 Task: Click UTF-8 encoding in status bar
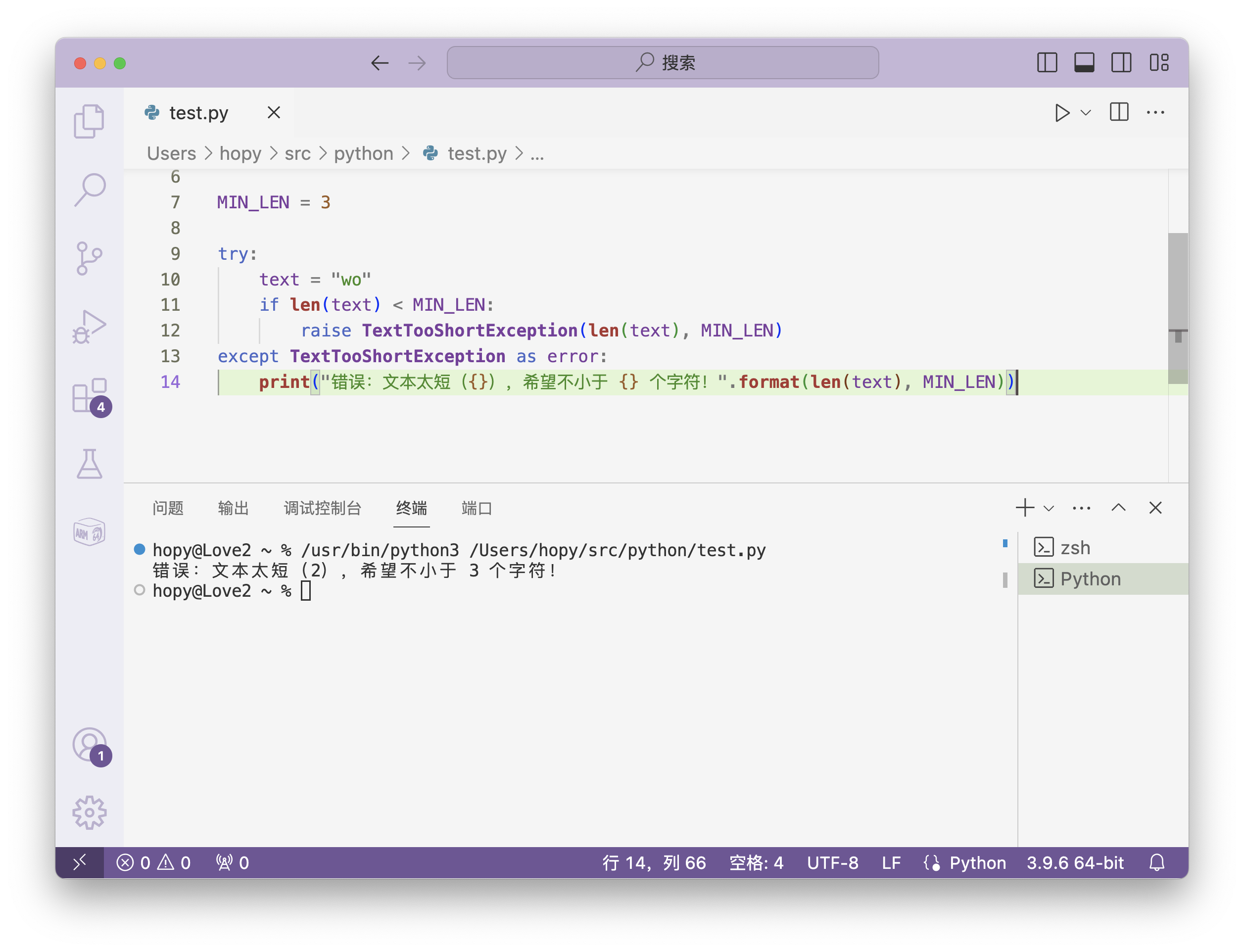click(832, 862)
